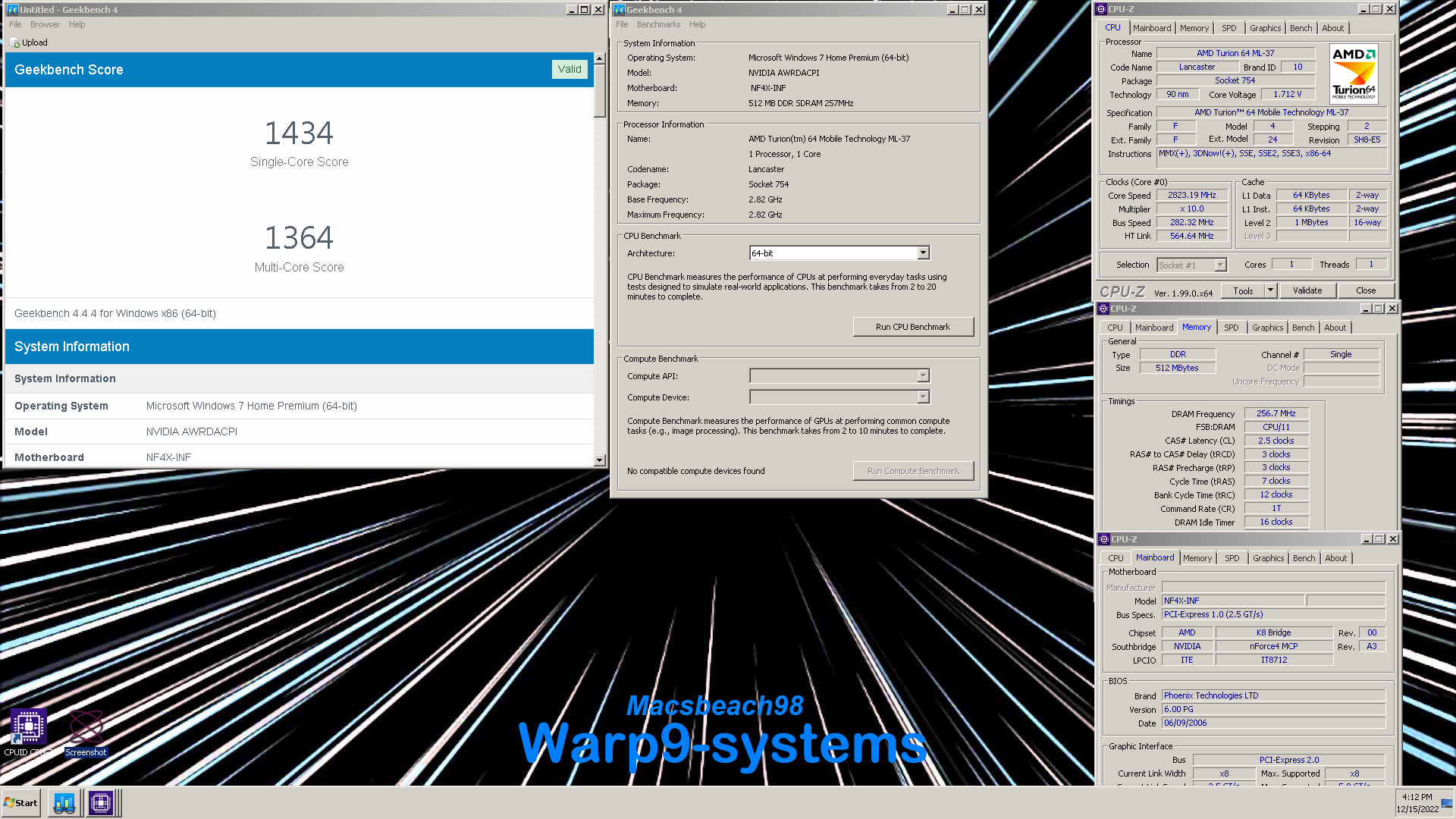Click the CAS# Latency 2.5 clocks field
The width and height of the screenshot is (1456, 819).
coord(1276,441)
